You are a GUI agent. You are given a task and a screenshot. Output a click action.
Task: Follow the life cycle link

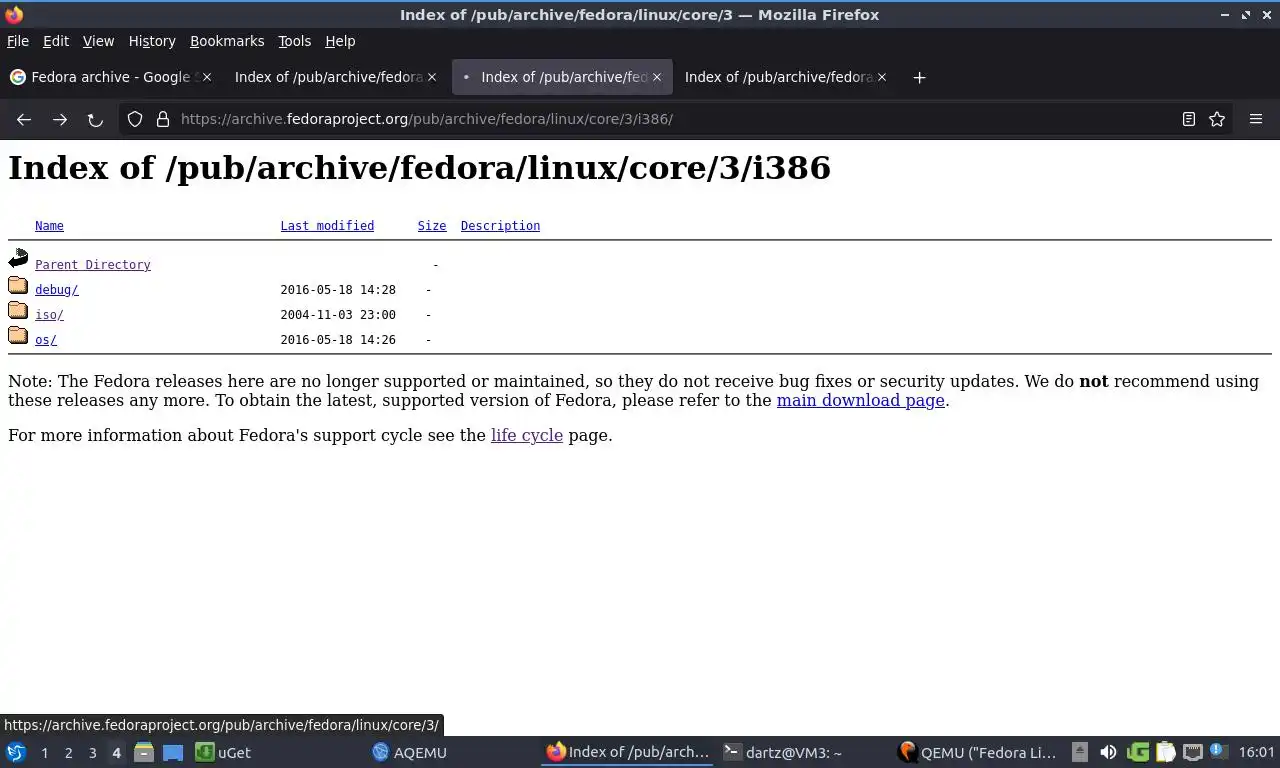point(527,435)
